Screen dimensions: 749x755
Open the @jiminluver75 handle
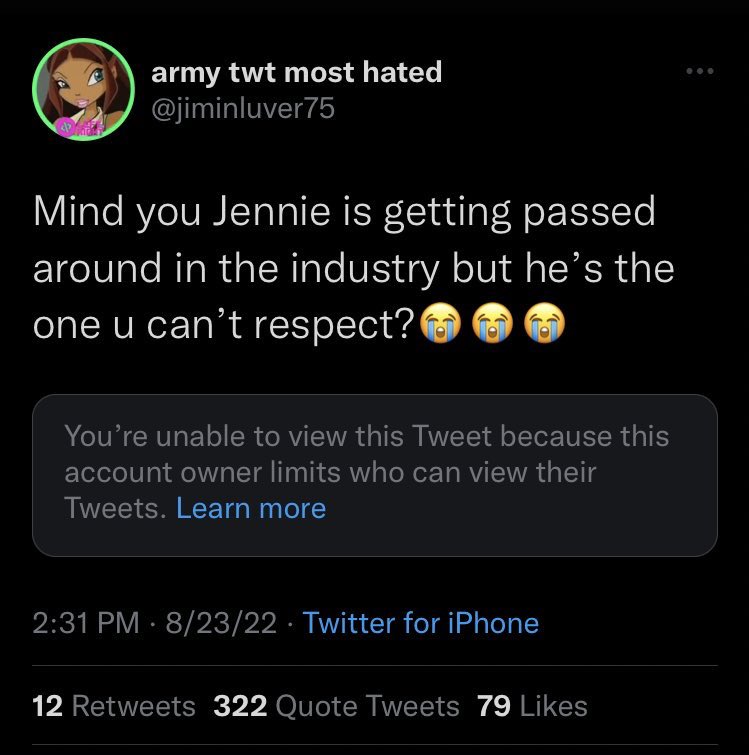coord(243,108)
